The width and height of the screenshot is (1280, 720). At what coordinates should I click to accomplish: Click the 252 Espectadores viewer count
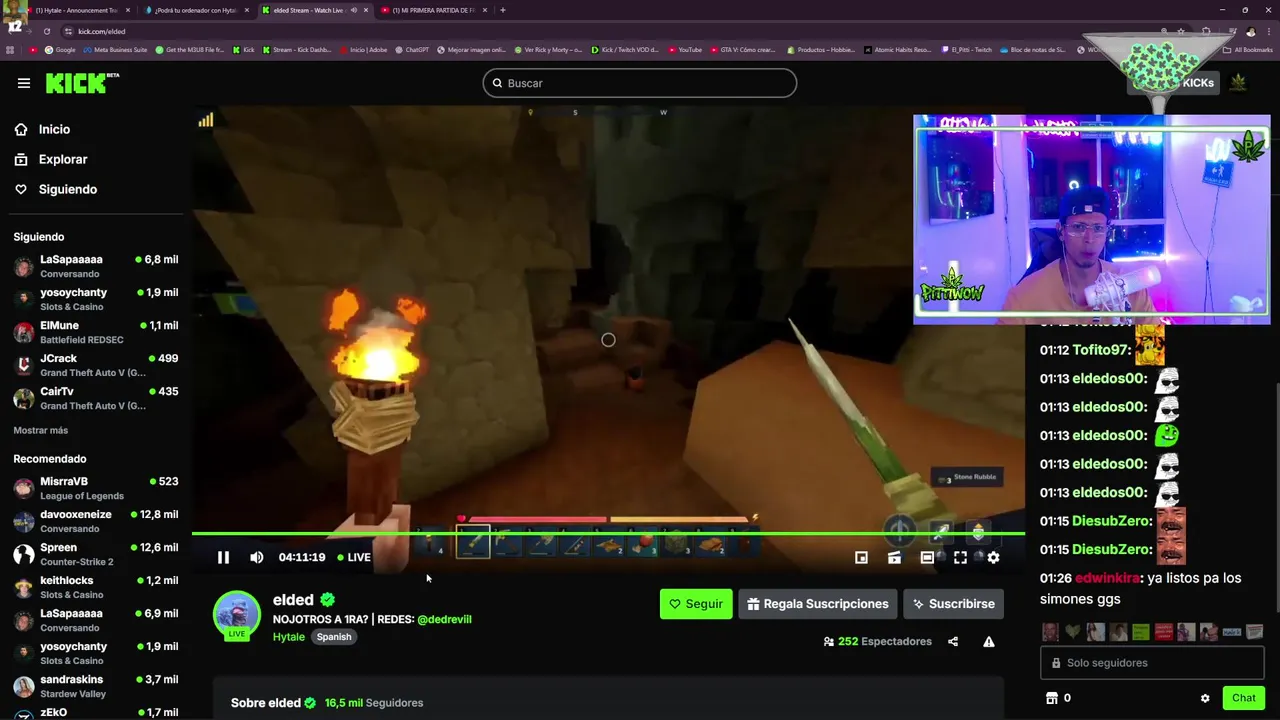(878, 641)
